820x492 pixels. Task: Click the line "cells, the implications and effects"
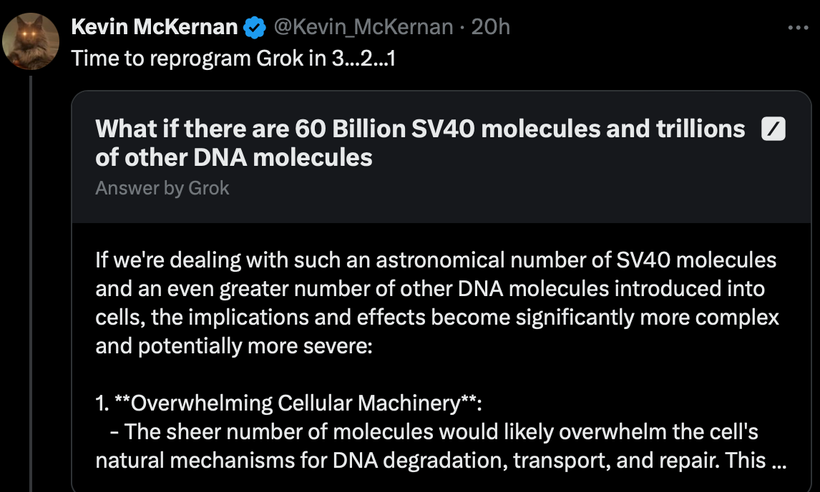(x=437, y=319)
